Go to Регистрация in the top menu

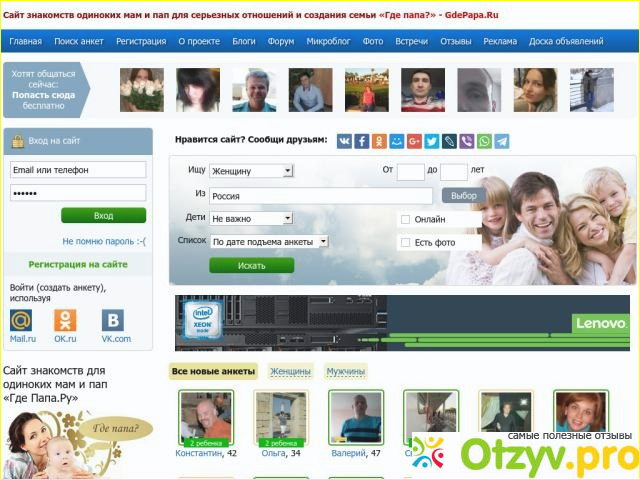tap(140, 42)
